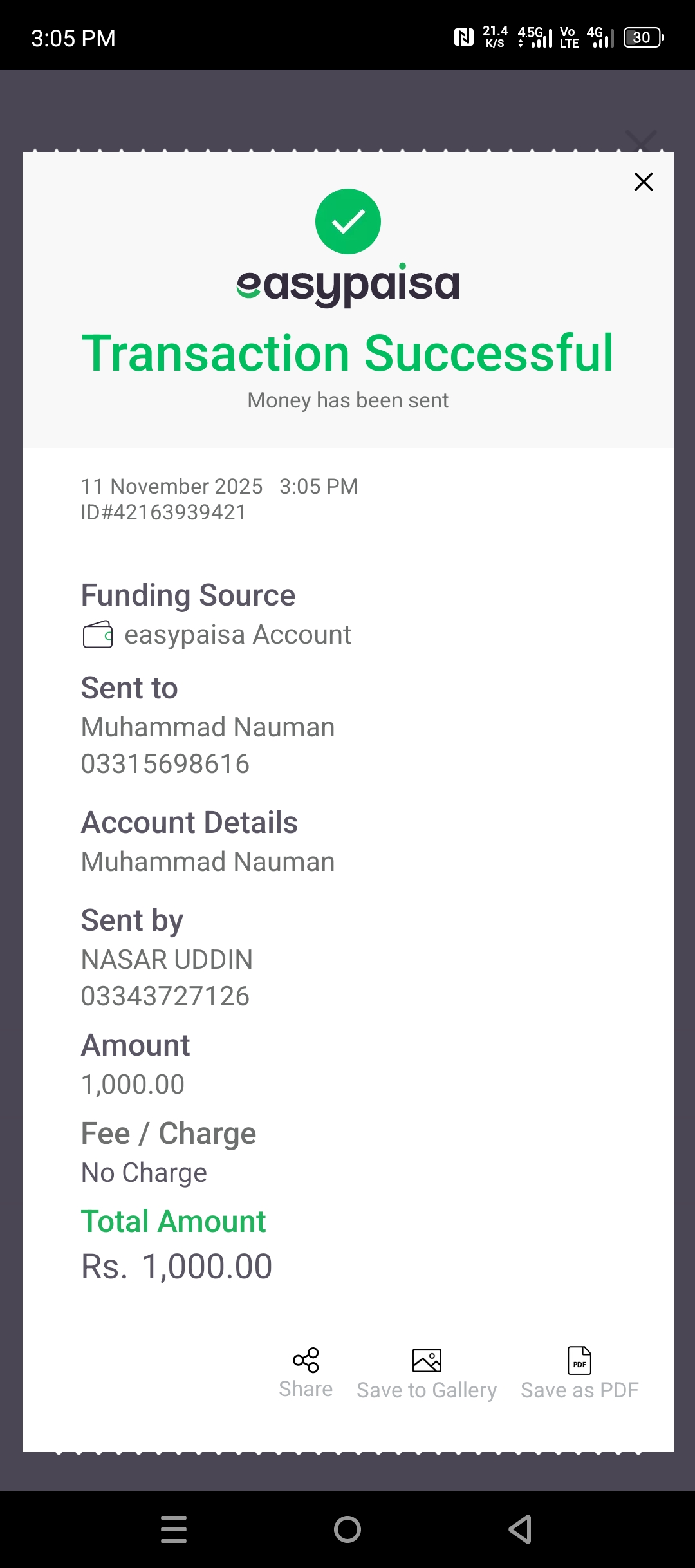The height and width of the screenshot is (1568, 695).
Task: Click the green success checkmark circle
Action: 348,221
